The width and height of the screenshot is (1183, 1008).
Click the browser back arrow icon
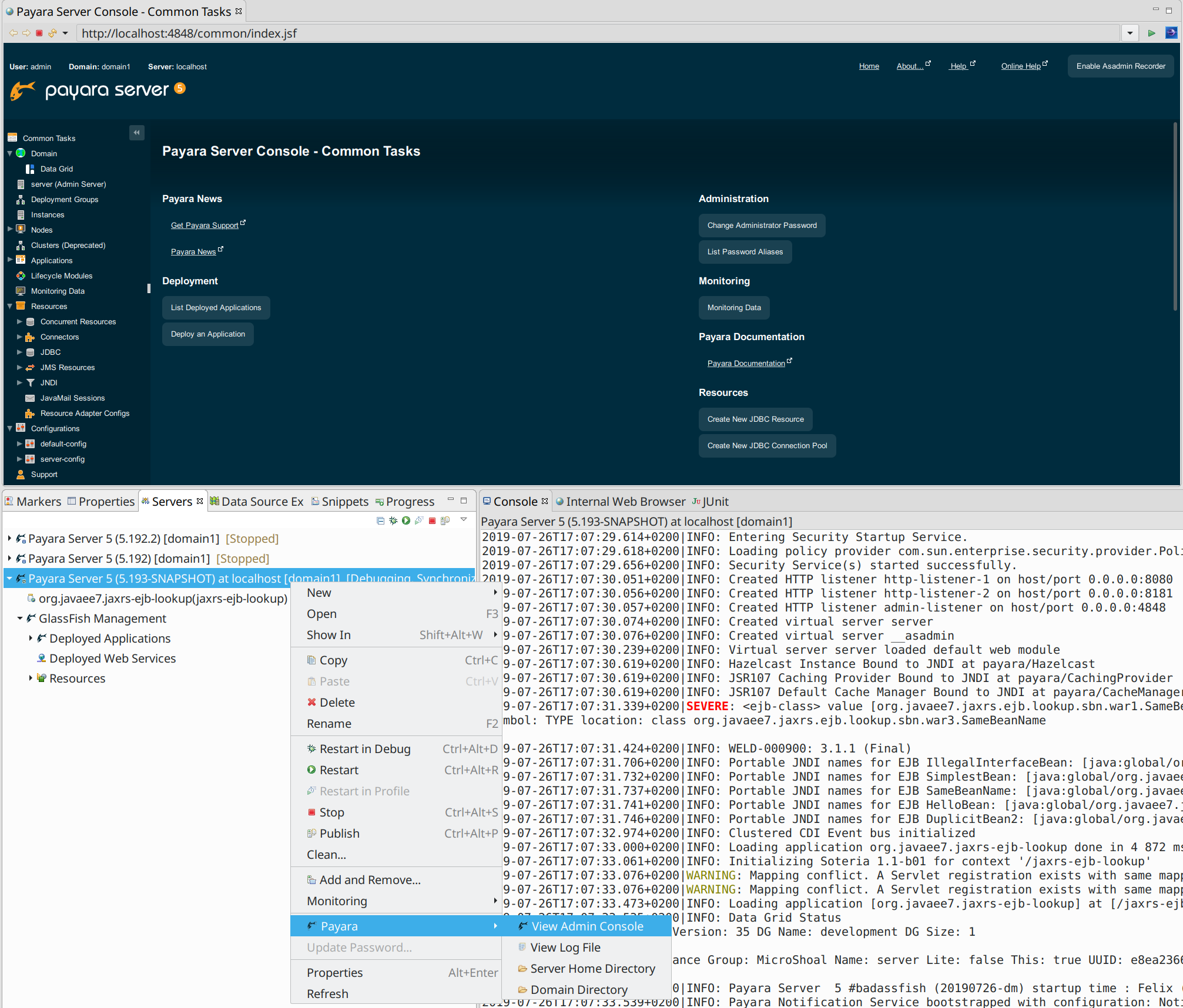pyautogui.click(x=13, y=33)
